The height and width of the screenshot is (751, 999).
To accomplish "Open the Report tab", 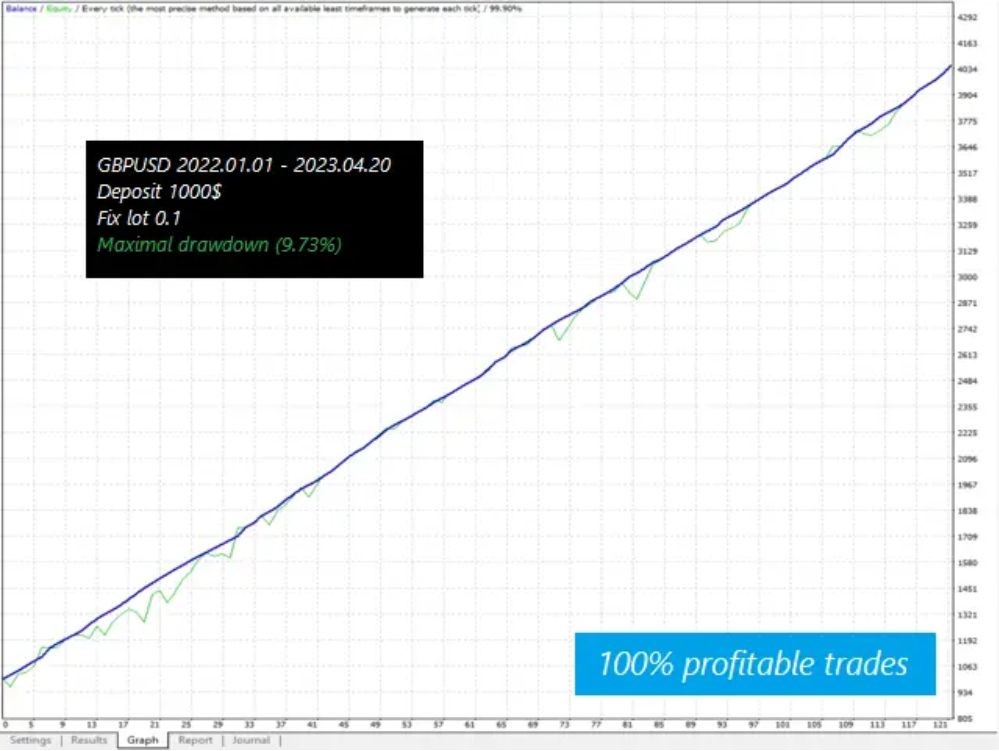I will (195, 741).
